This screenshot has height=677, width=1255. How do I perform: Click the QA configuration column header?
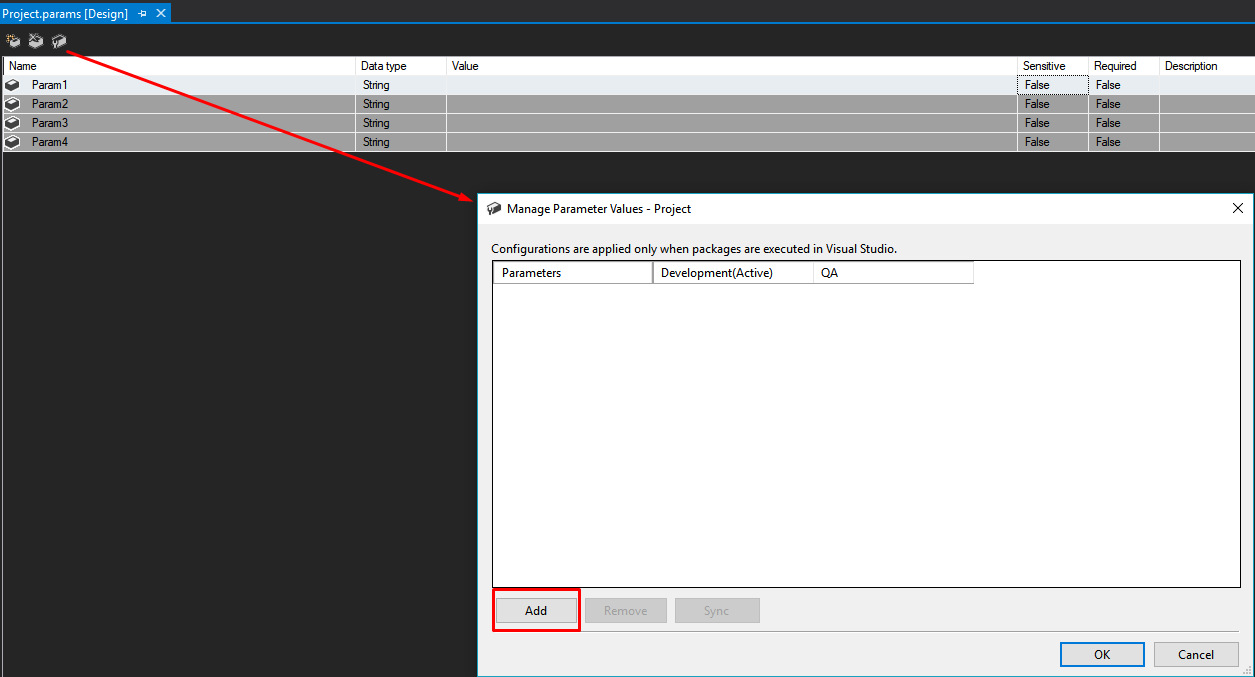point(893,273)
